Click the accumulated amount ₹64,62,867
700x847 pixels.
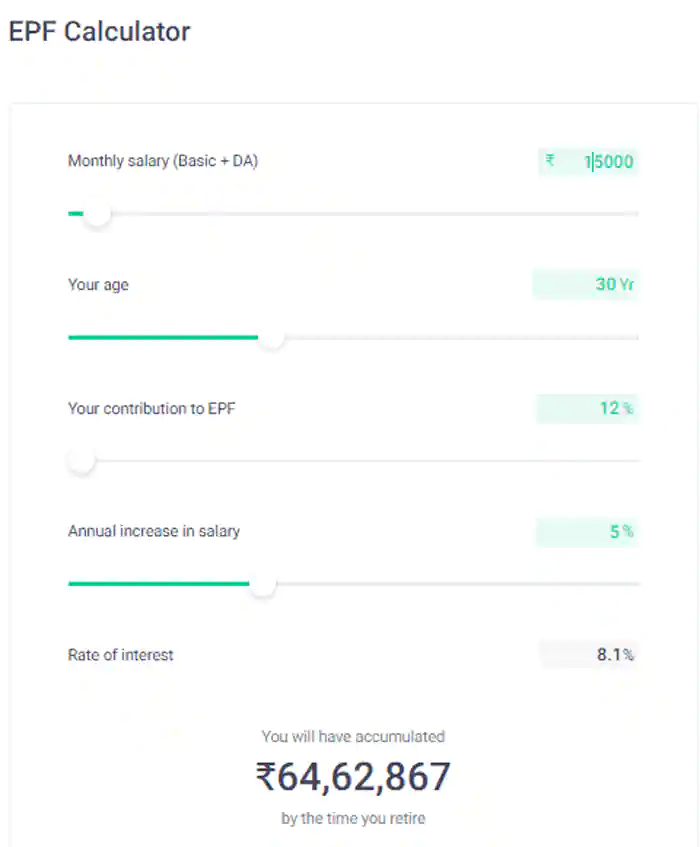tap(353, 777)
